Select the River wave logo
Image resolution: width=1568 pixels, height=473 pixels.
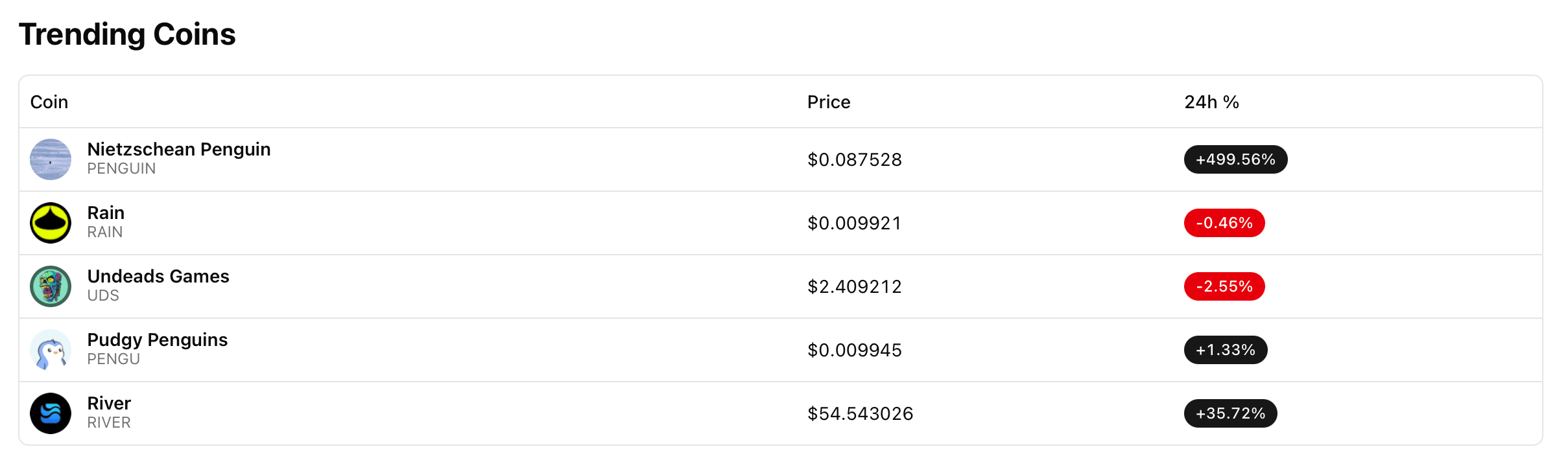[x=50, y=413]
